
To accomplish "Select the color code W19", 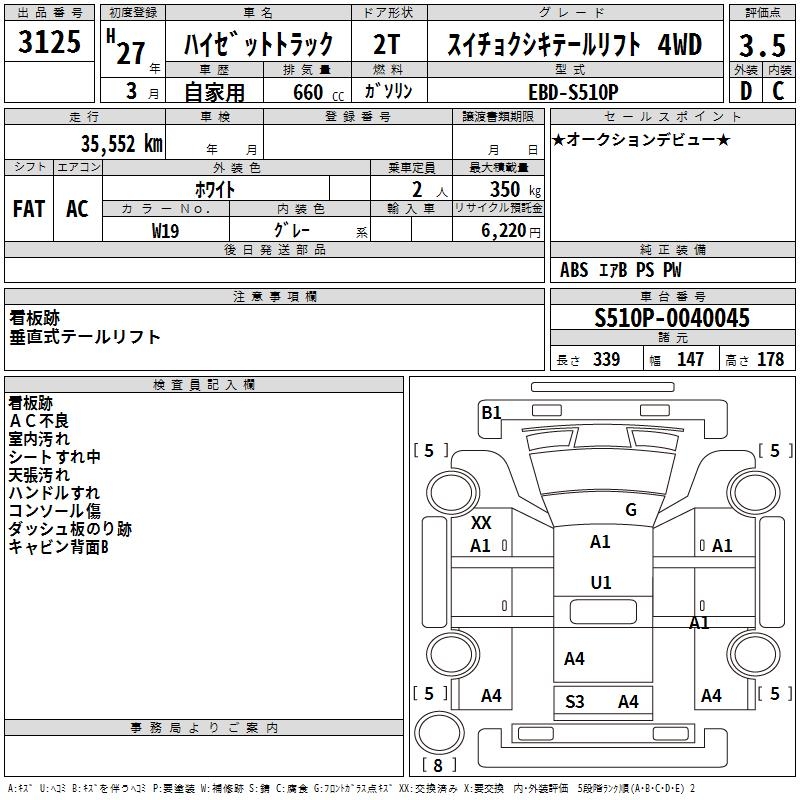I will (x=166, y=230).
